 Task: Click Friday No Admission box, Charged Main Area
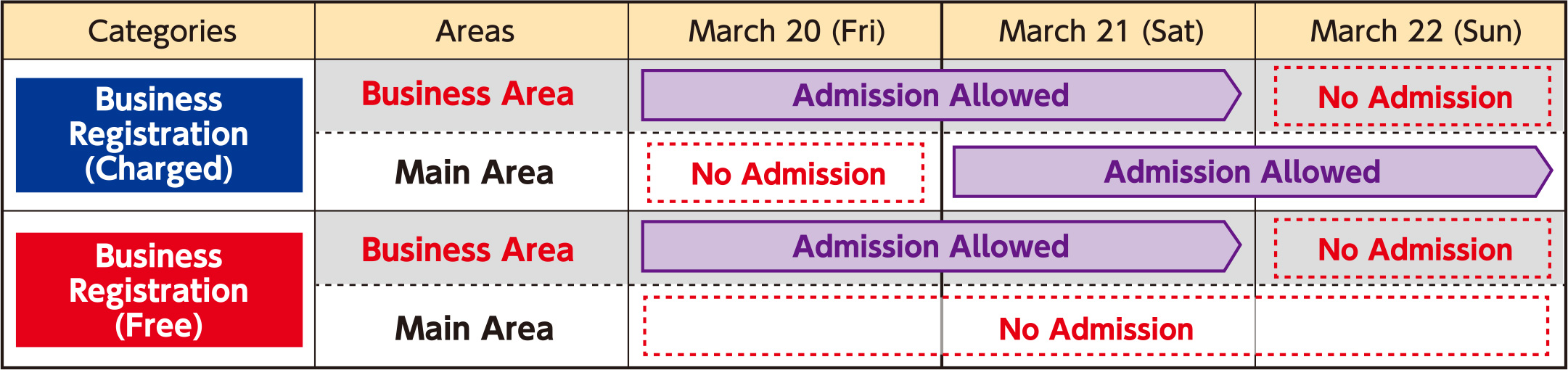787,174
